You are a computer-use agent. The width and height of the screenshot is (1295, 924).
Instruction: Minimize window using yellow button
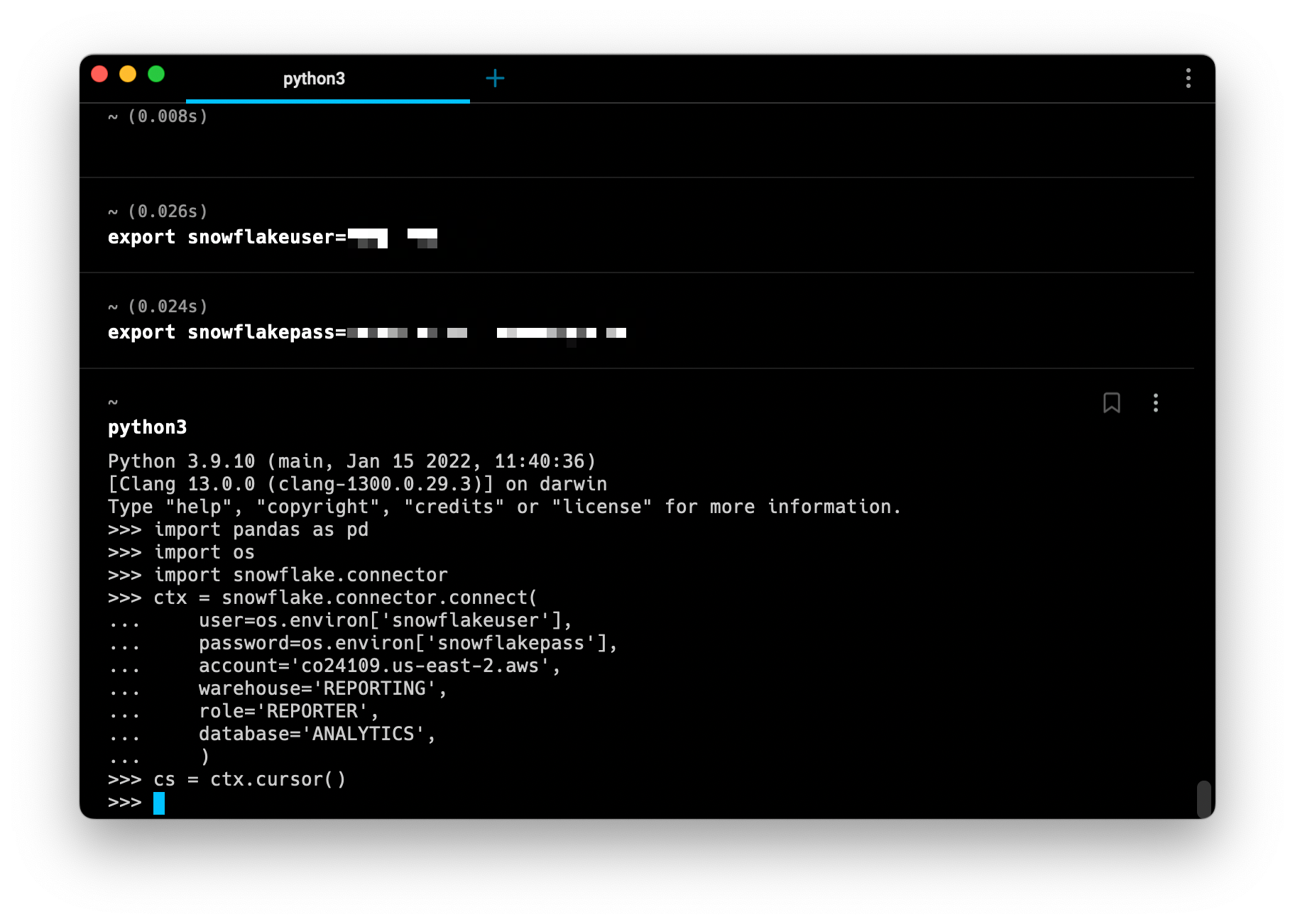(x=128, y=74)
